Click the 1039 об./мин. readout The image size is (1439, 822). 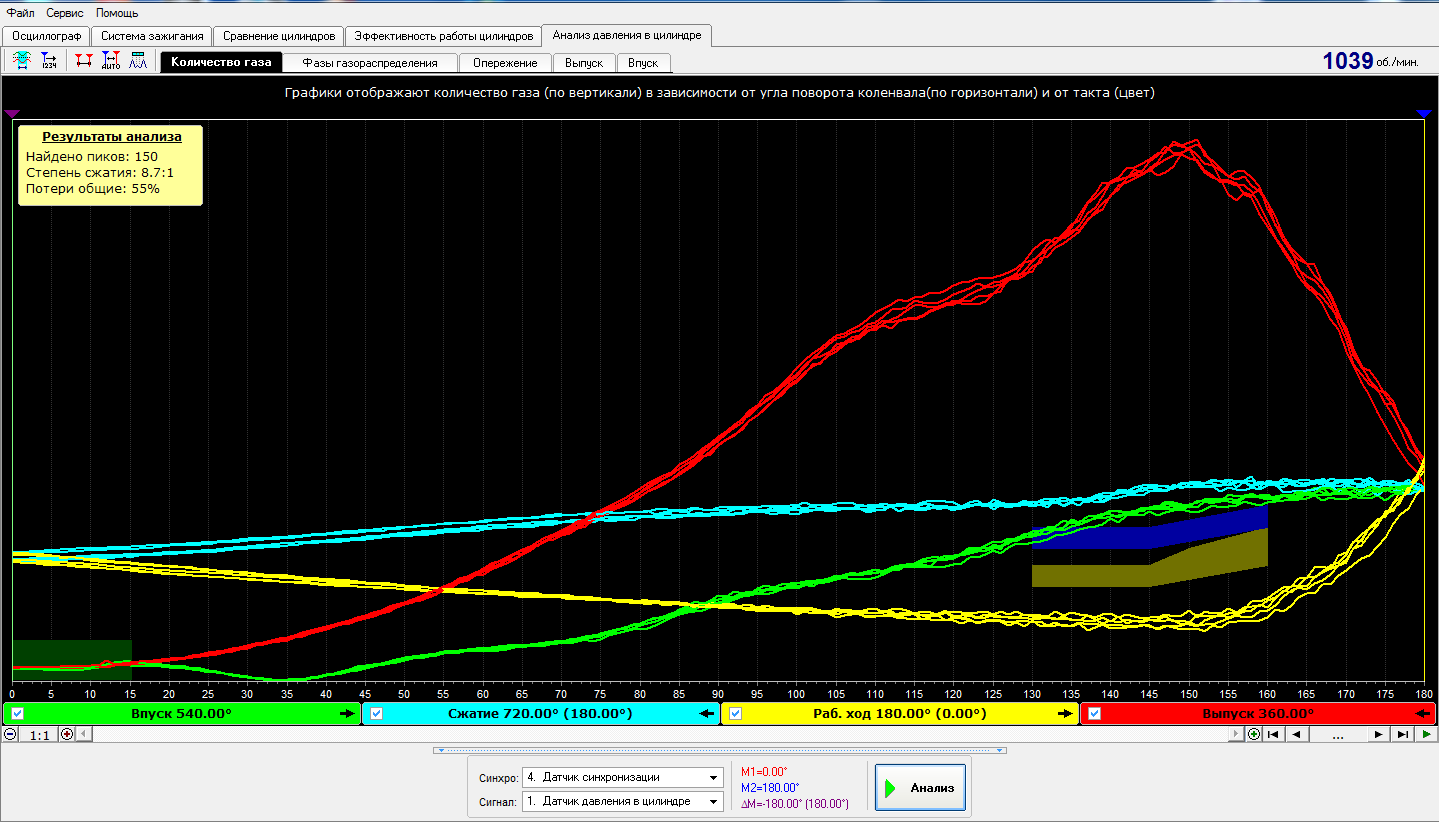pyautogui.click(x=1370, y=61)
